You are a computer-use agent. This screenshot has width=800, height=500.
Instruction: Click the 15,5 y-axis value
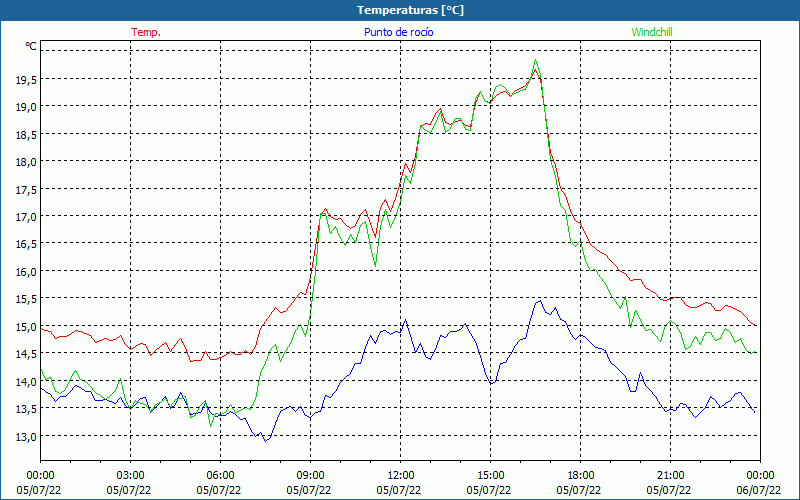point(26,299)
